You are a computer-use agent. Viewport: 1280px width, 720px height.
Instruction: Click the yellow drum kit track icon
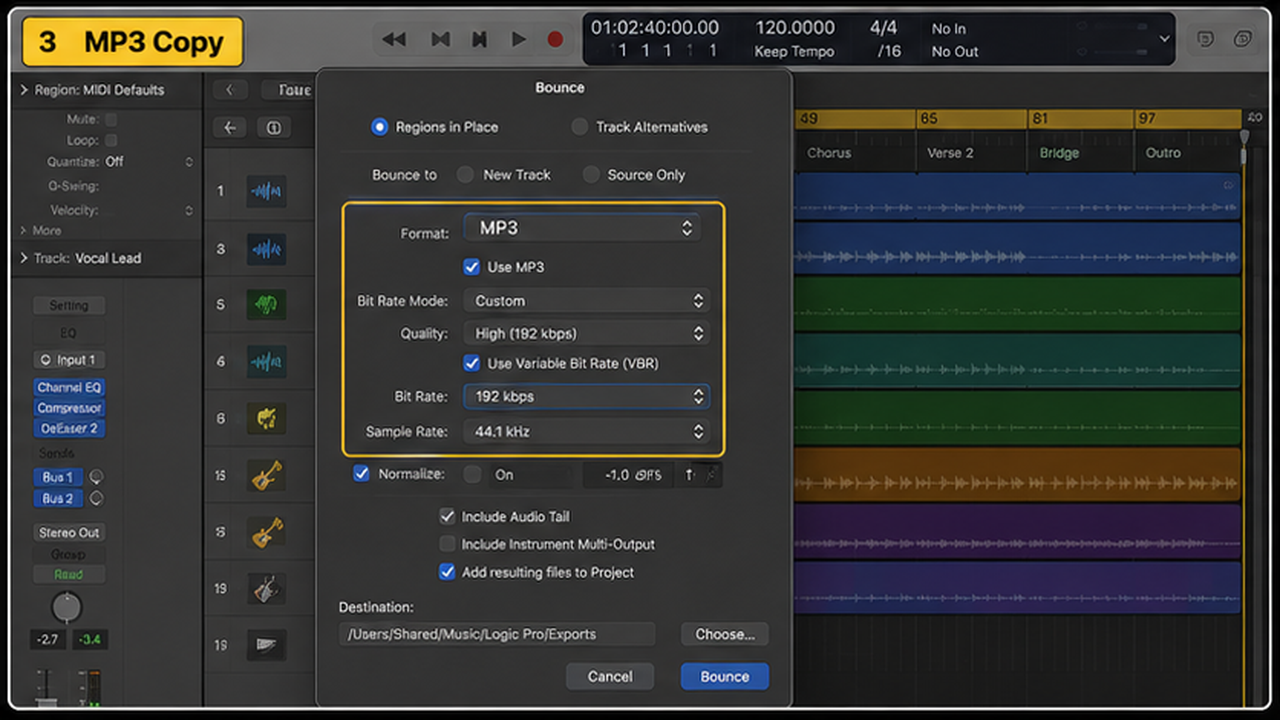[x=266, y=418]
